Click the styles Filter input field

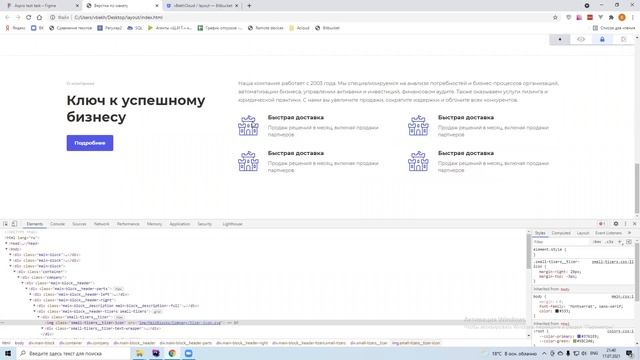coord(561,242)
